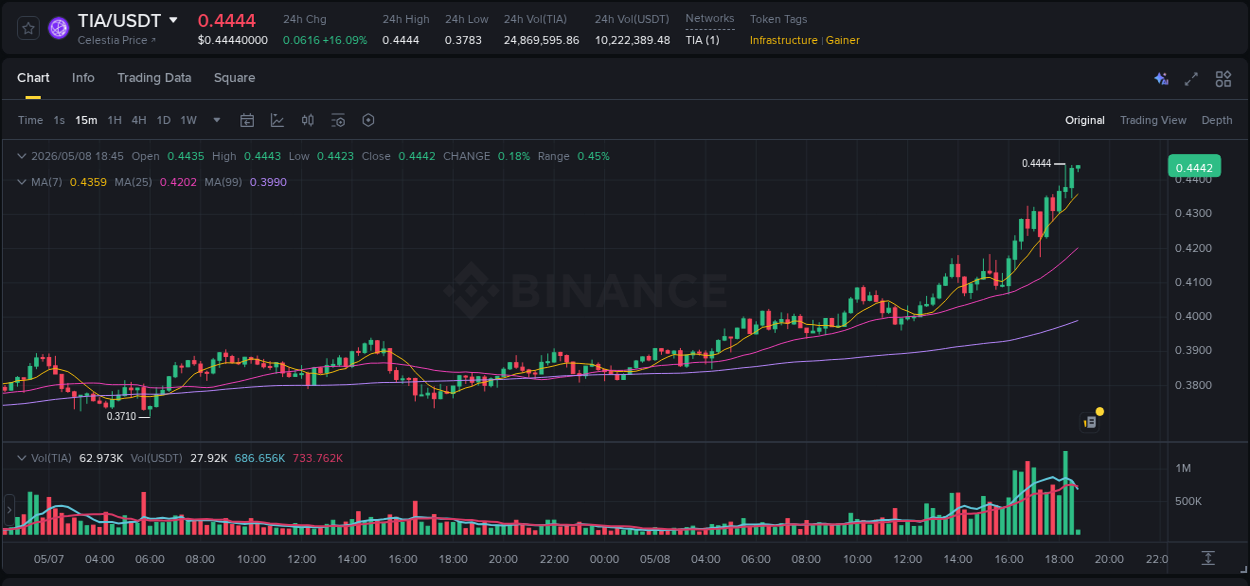Open the Celestia Price link
Image resolution: width=1250 pixels, height=586 pixels.
coord(117,40)
